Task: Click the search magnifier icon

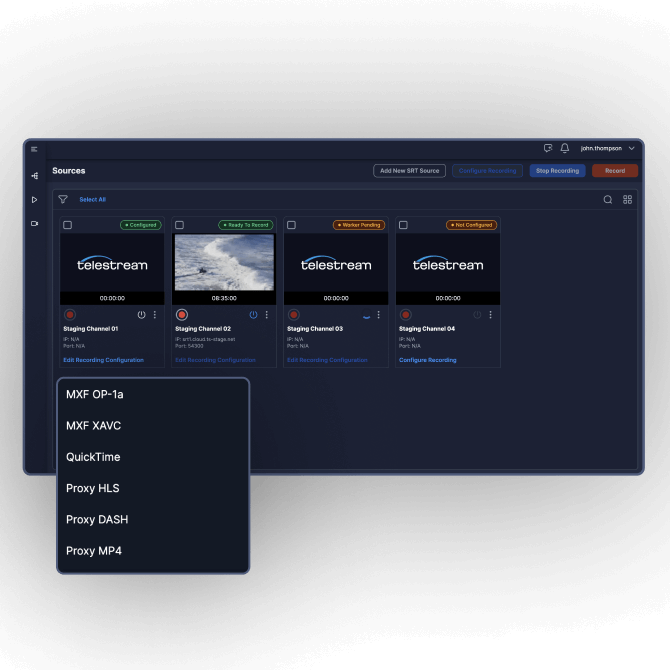Action: (607, 199)
